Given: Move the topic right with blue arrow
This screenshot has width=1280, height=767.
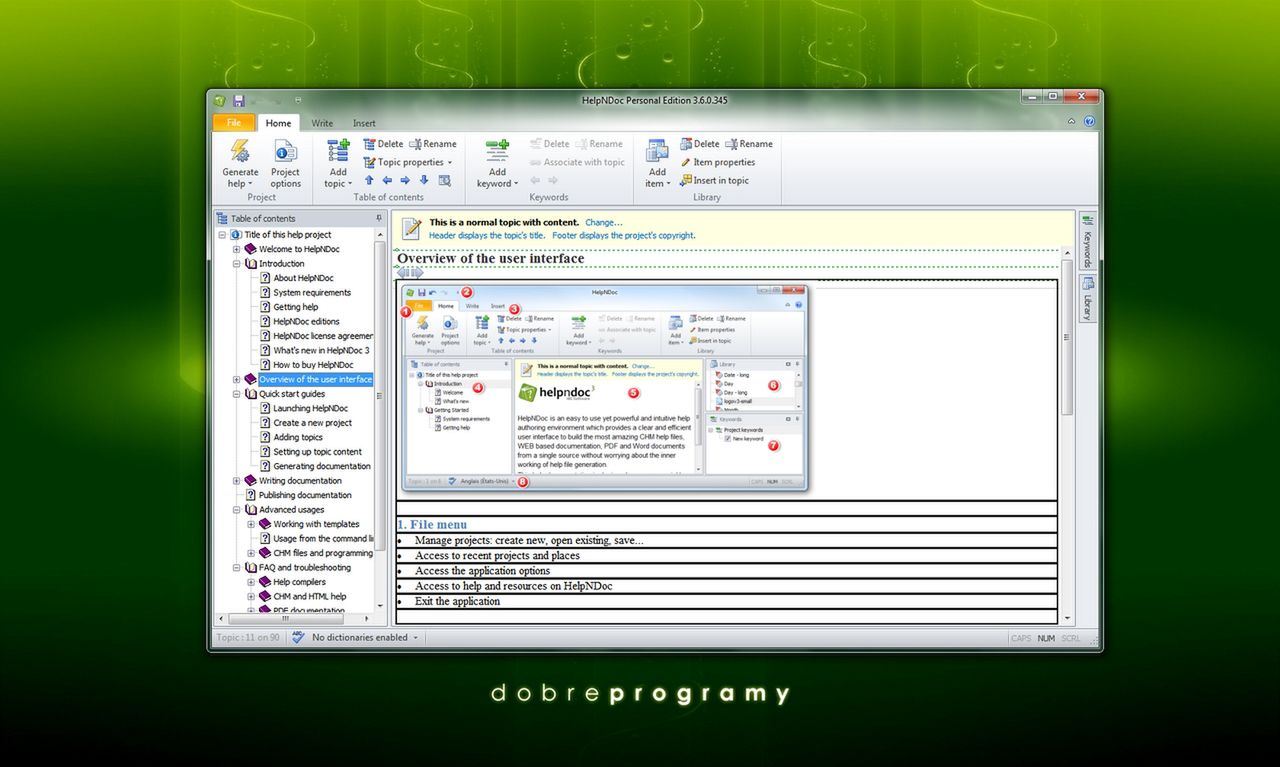Looking at the screenshot, I should click(x=405, y=180).
